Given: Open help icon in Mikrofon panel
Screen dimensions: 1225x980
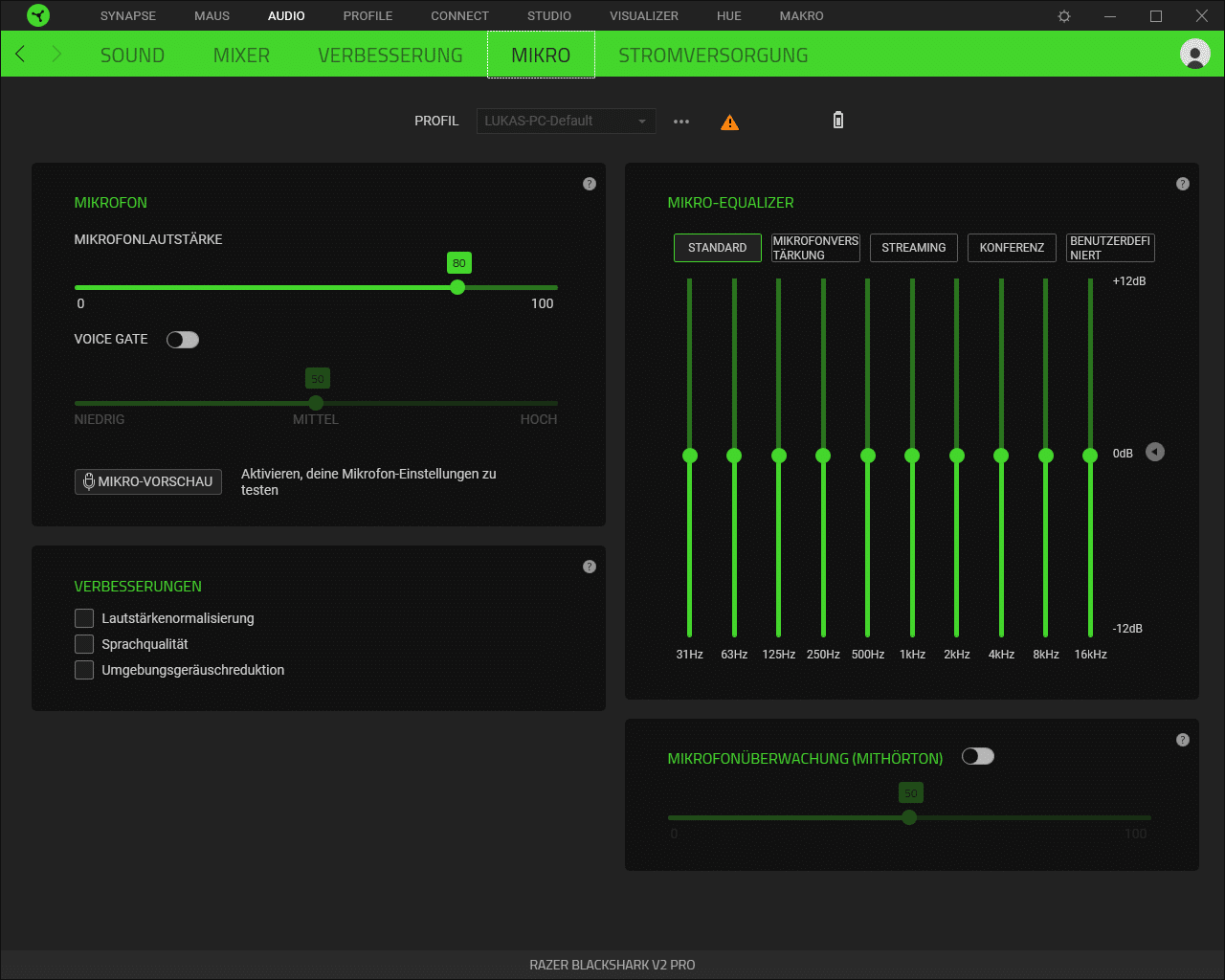Looking at the screenshot, I should click(x=590, y=184).
